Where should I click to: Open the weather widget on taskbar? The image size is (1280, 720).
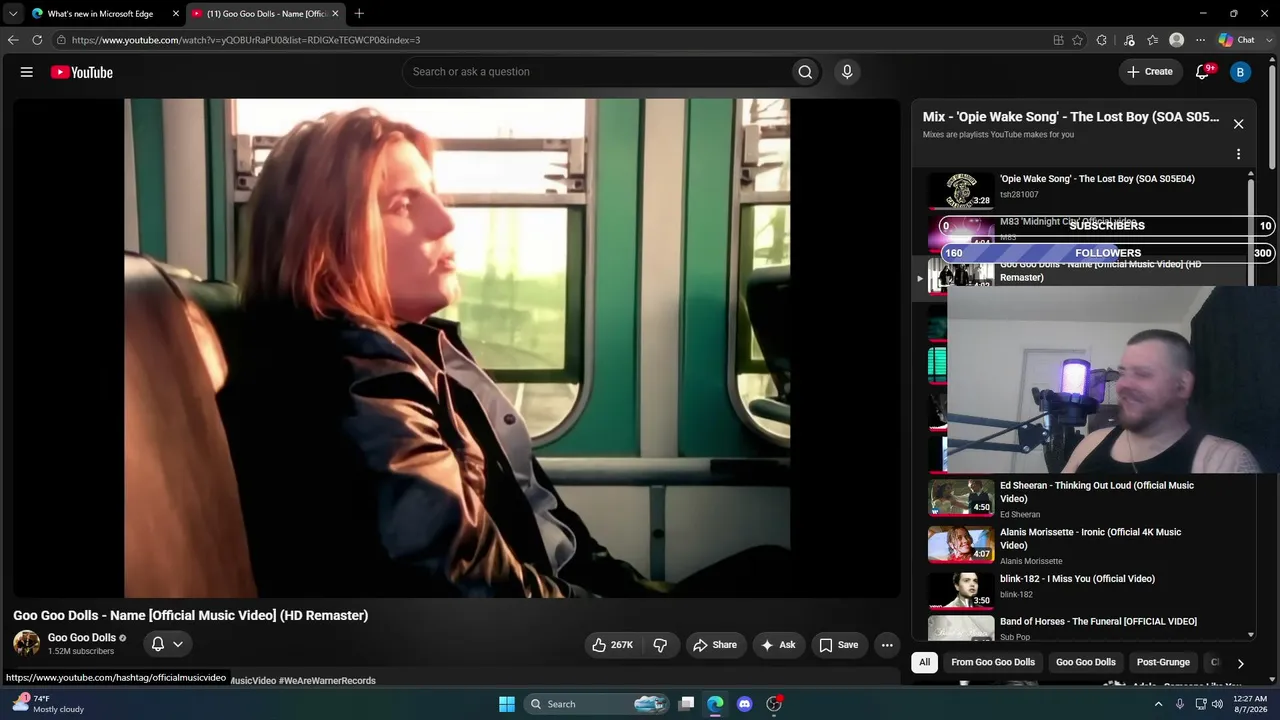46,704
